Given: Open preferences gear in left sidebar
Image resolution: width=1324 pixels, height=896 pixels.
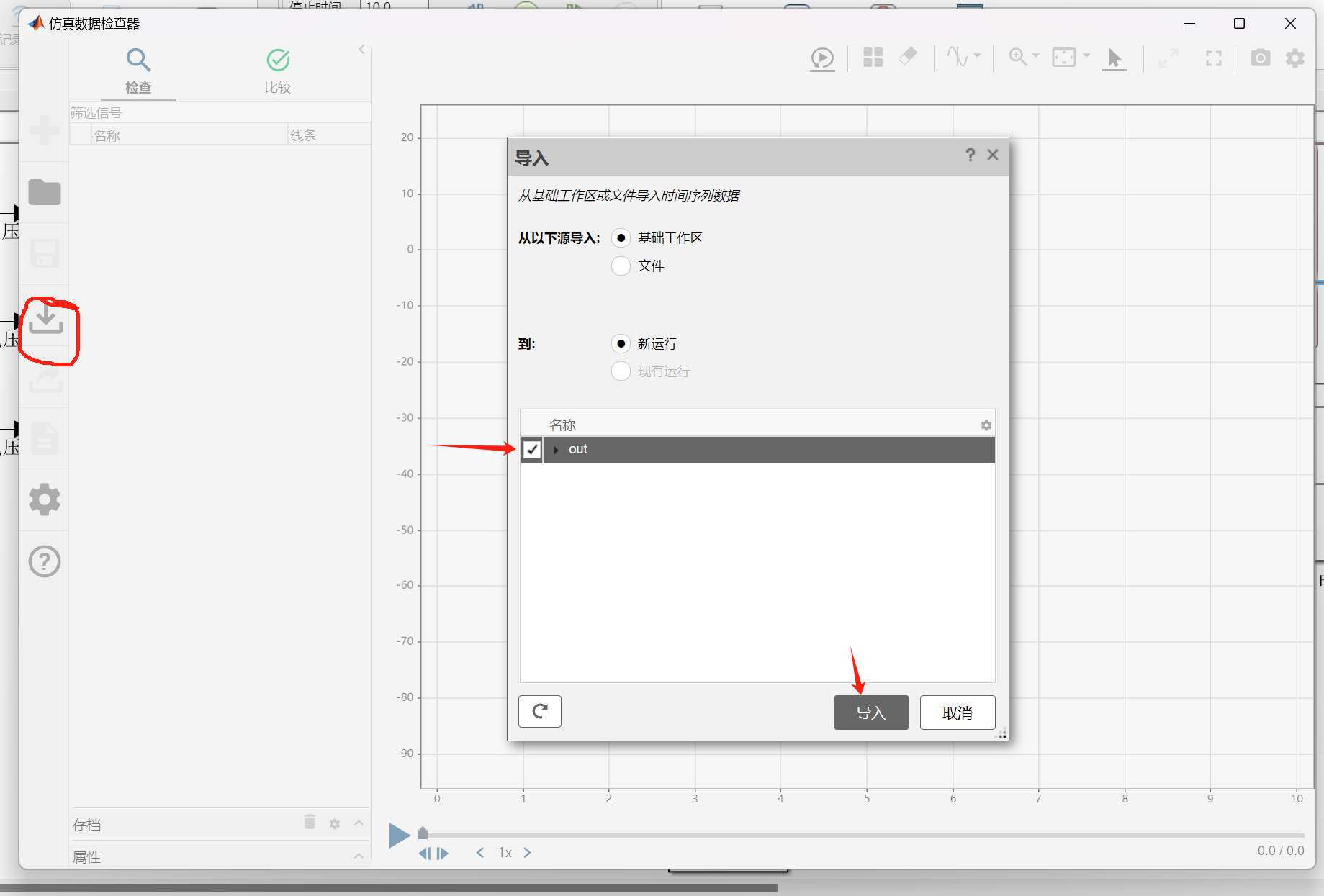Looking at the screenshot, I should (x=45, y=499).
